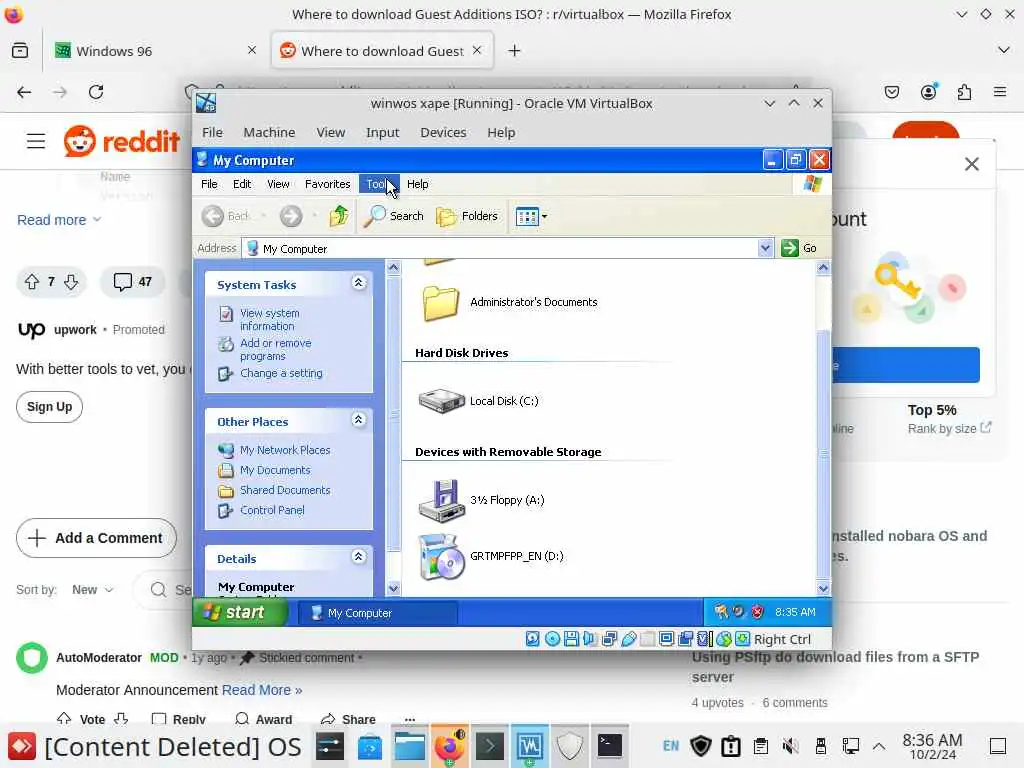Open Firefox extensions puzzle icon

[965, 92]
